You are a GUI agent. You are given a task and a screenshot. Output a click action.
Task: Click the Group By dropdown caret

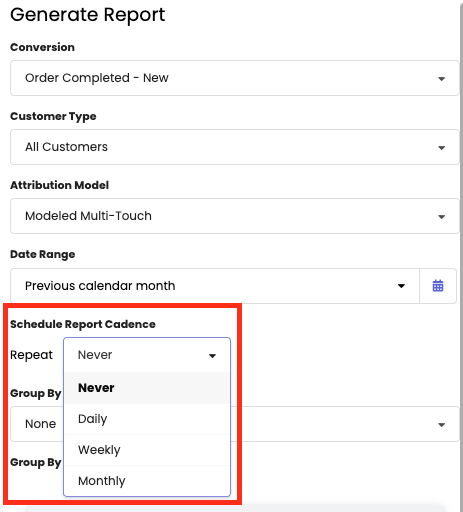(441, 425)
